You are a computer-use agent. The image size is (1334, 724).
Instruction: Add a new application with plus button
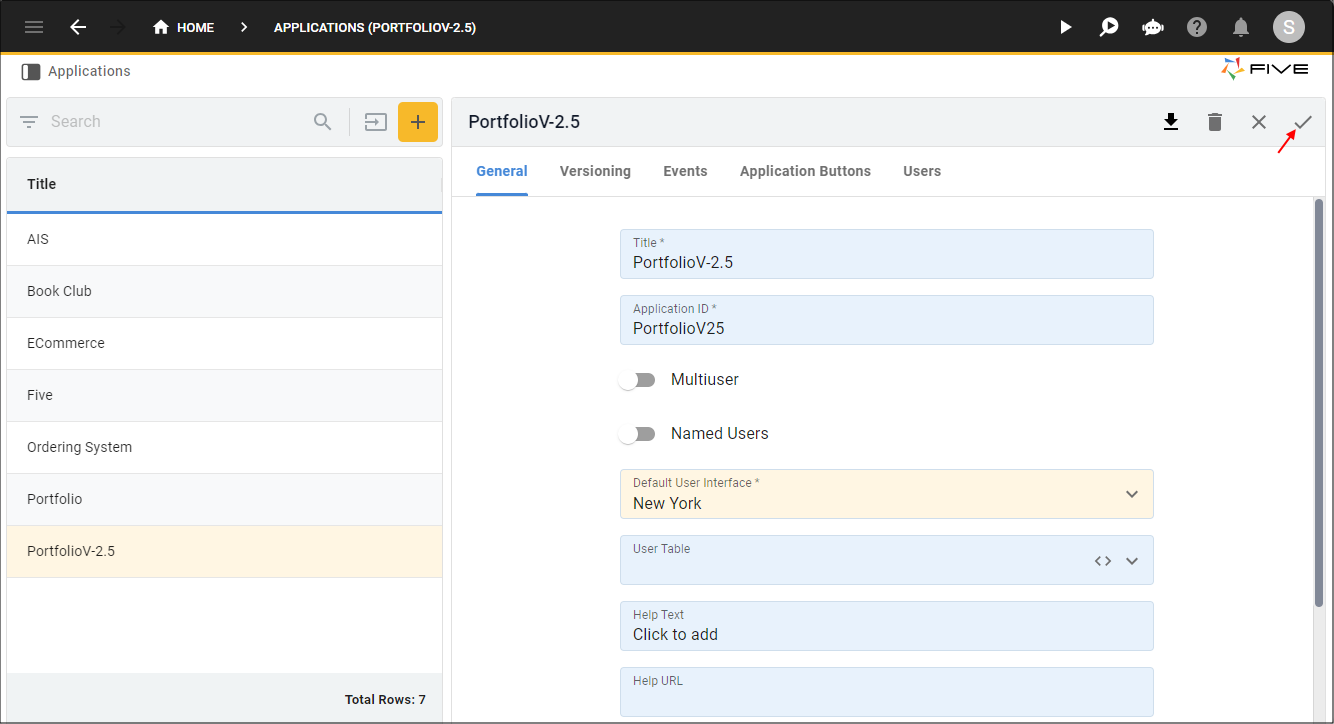coord(418,122)
